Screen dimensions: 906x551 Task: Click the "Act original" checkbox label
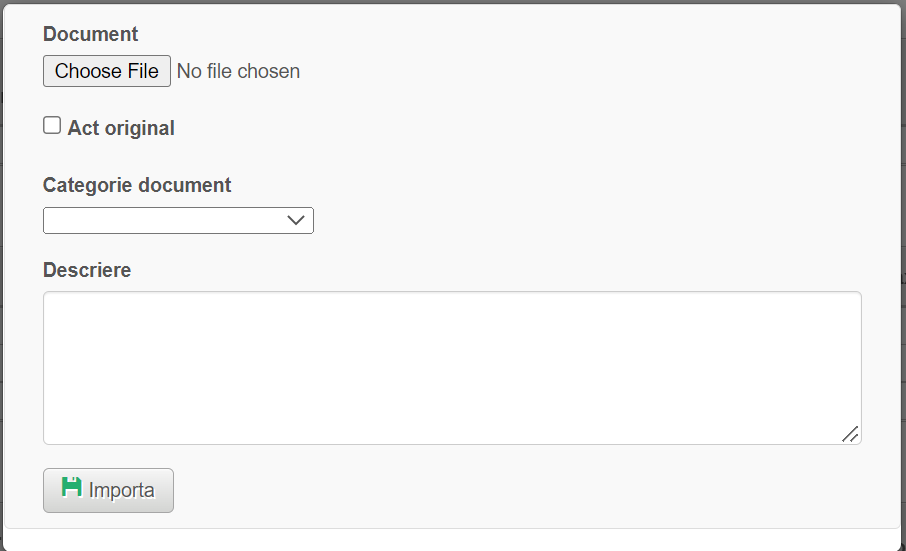pos(121,128)
